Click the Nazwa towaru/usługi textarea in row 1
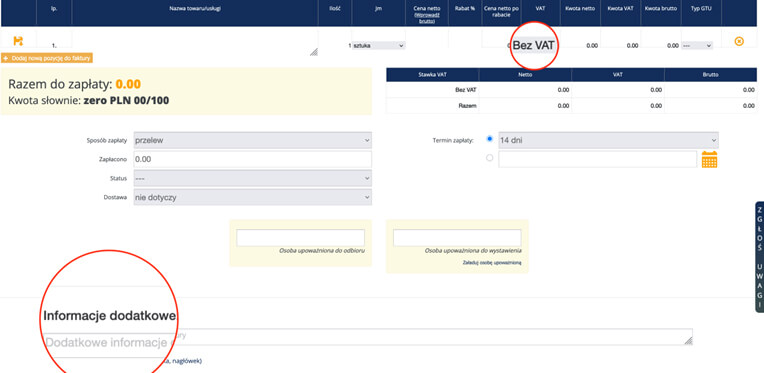 tap(195, 43)
